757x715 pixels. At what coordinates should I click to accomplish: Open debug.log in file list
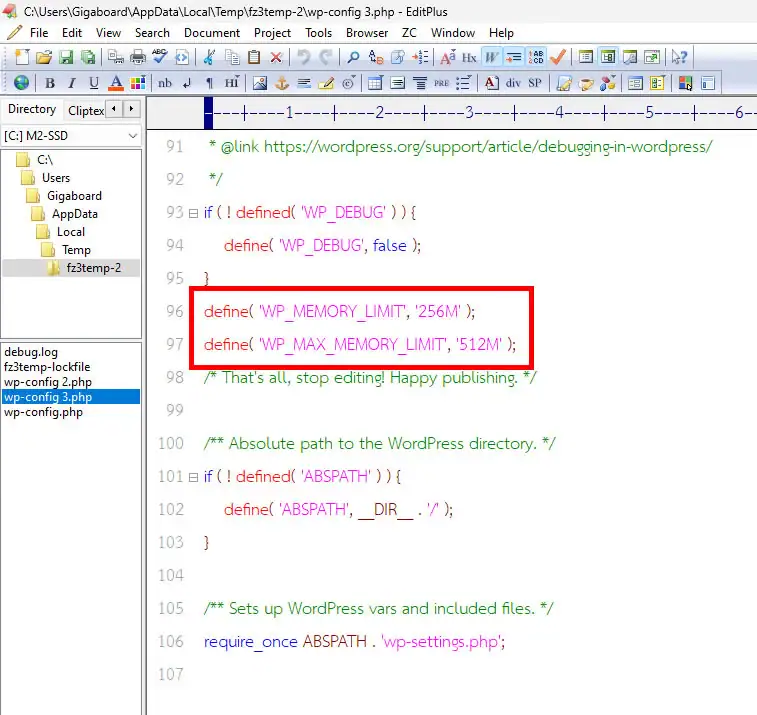coord(31,352)
